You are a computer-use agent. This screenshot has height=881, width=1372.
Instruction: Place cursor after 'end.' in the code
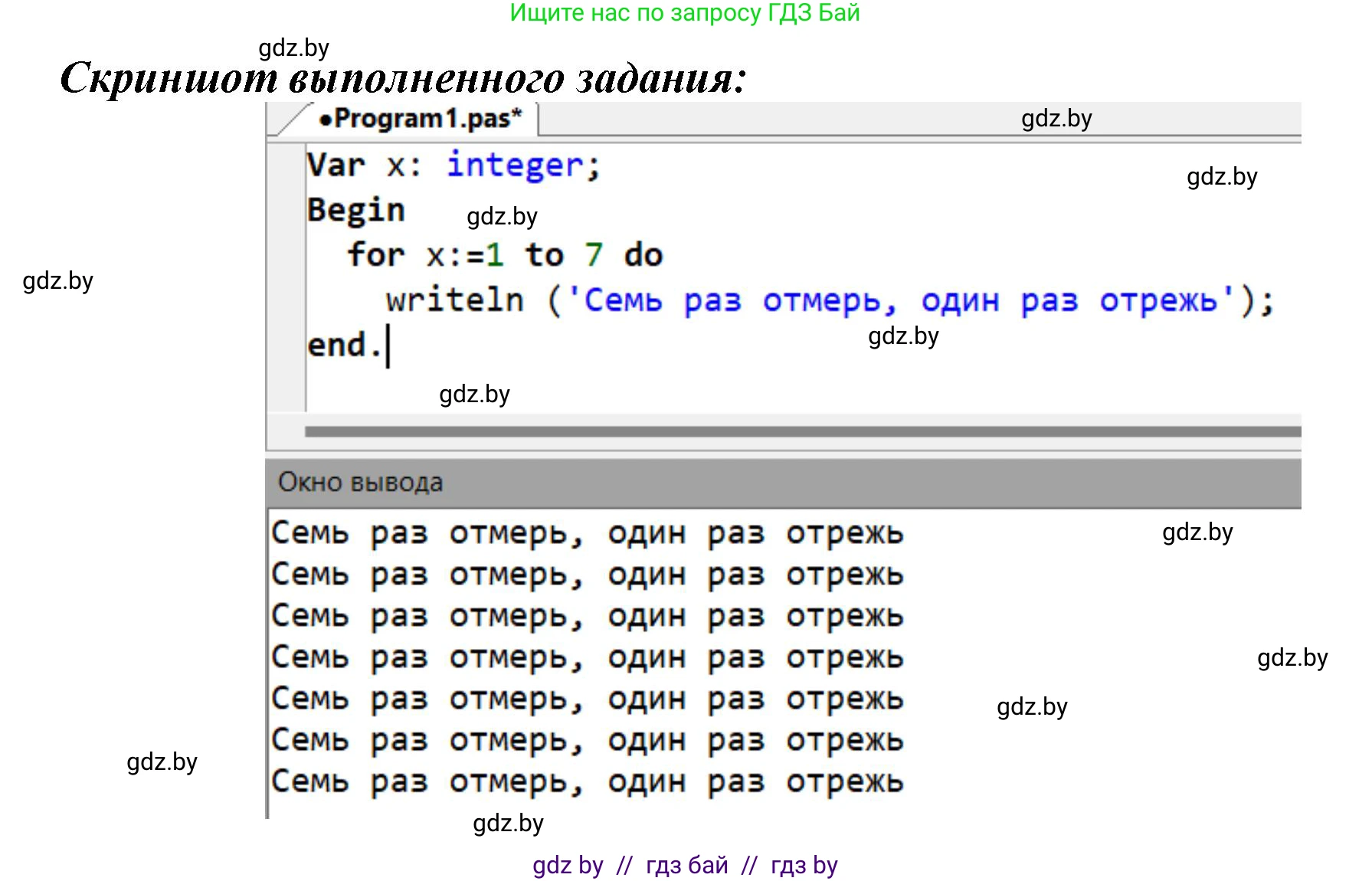pyautogui.click(x=386, y=346)
